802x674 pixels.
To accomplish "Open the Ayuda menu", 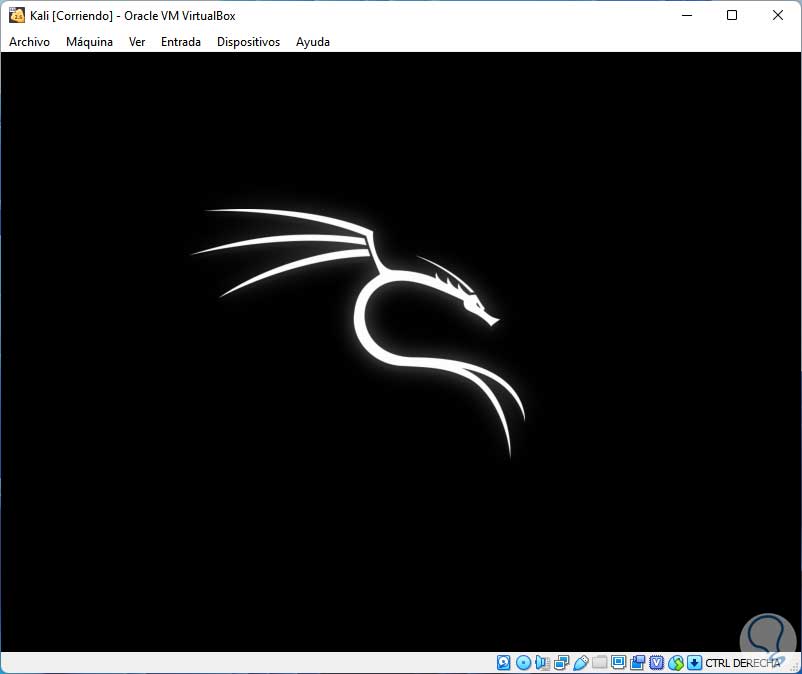I will click(x=313, y=42).
